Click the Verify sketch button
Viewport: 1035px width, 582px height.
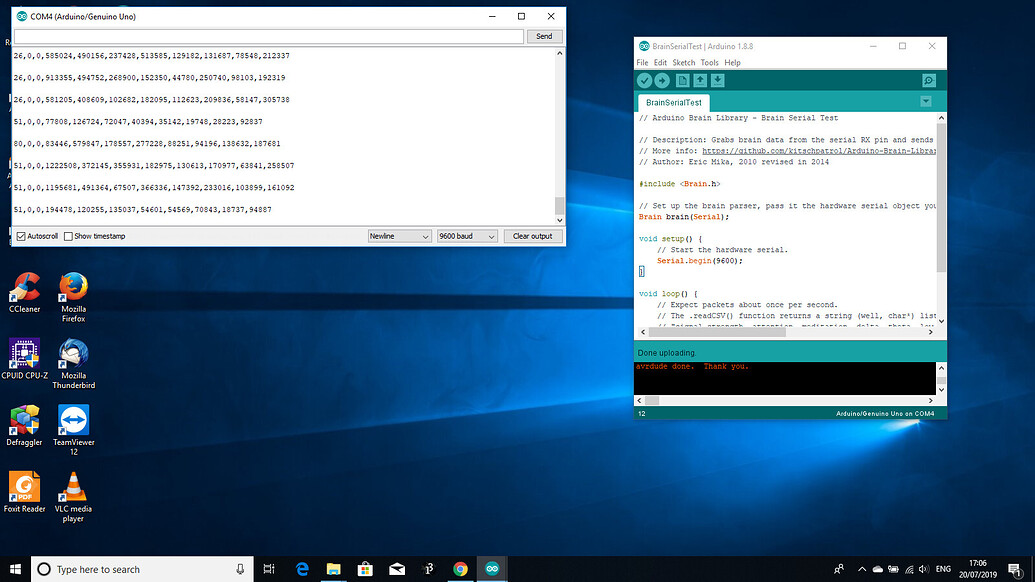(645, 81)
